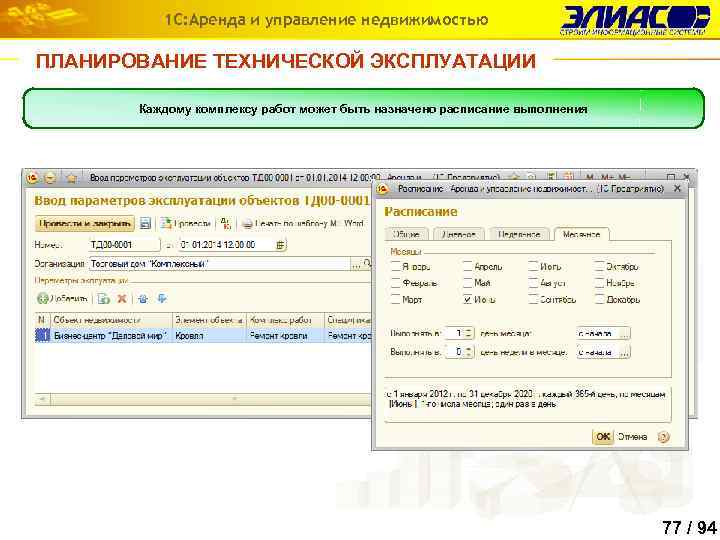The height and width of the screenshot is (540, 720).
Task: Close the Расписание dialog window
Action: click(677, 188)
